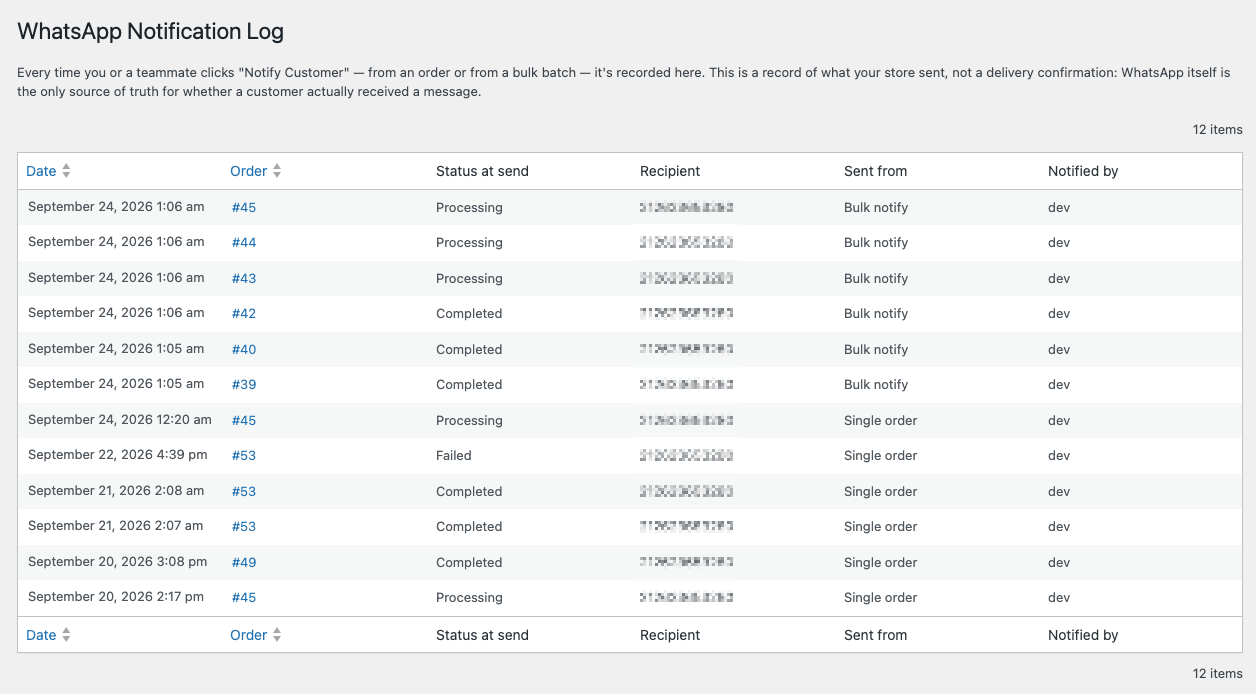
Task: Click 'Single order' in the 12:20 am row
Action: click(x=881, y=420)
